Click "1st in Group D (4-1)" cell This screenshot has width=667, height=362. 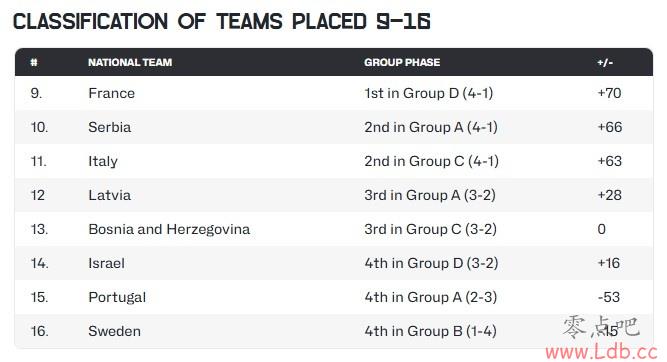pos(429,93)
